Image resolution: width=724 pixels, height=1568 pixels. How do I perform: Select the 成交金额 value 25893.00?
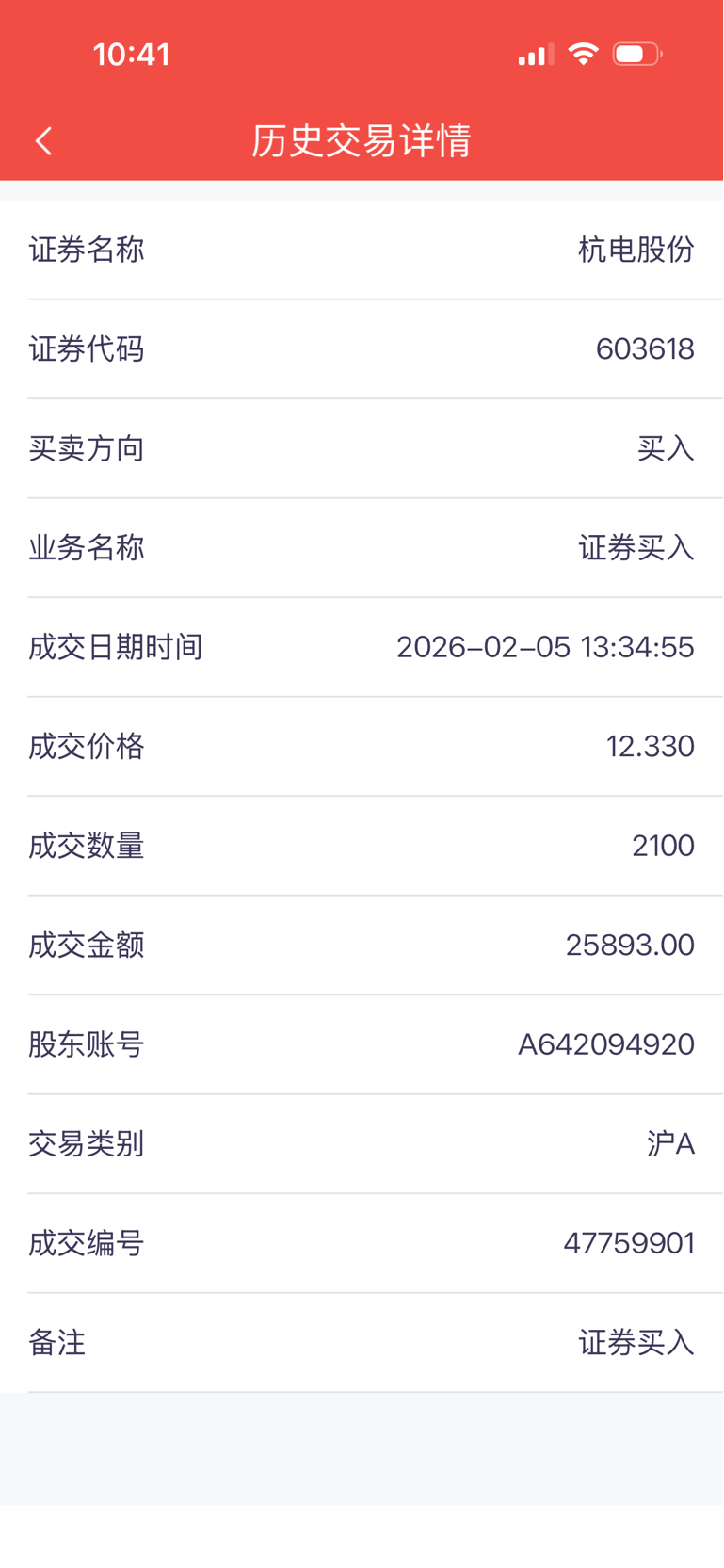[x=630, y=945]
